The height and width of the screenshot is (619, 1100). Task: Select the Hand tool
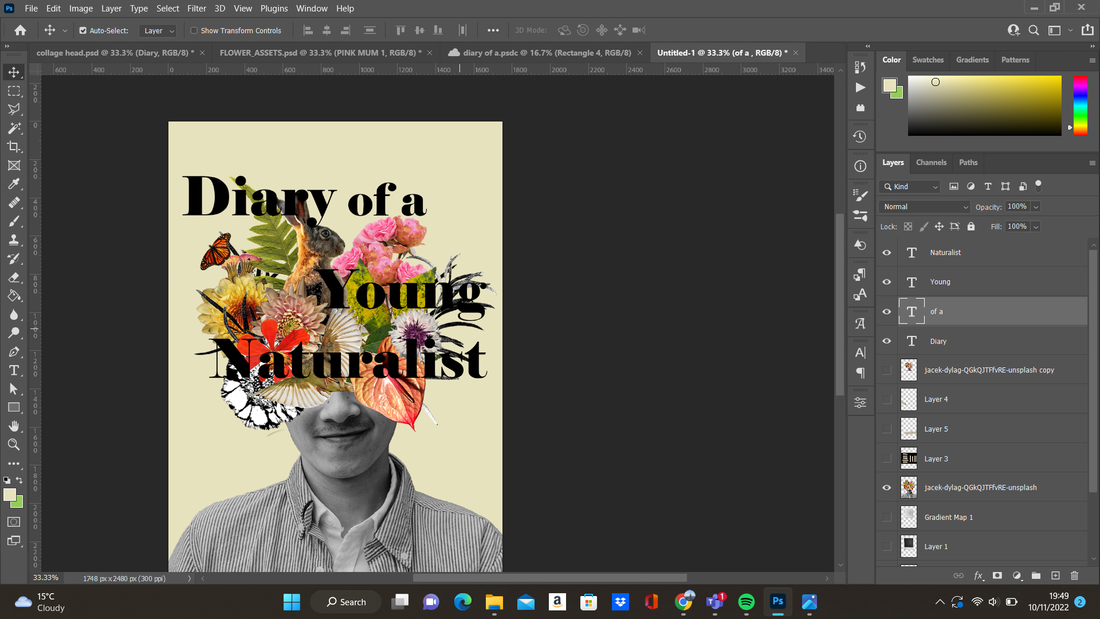point(14,426)
